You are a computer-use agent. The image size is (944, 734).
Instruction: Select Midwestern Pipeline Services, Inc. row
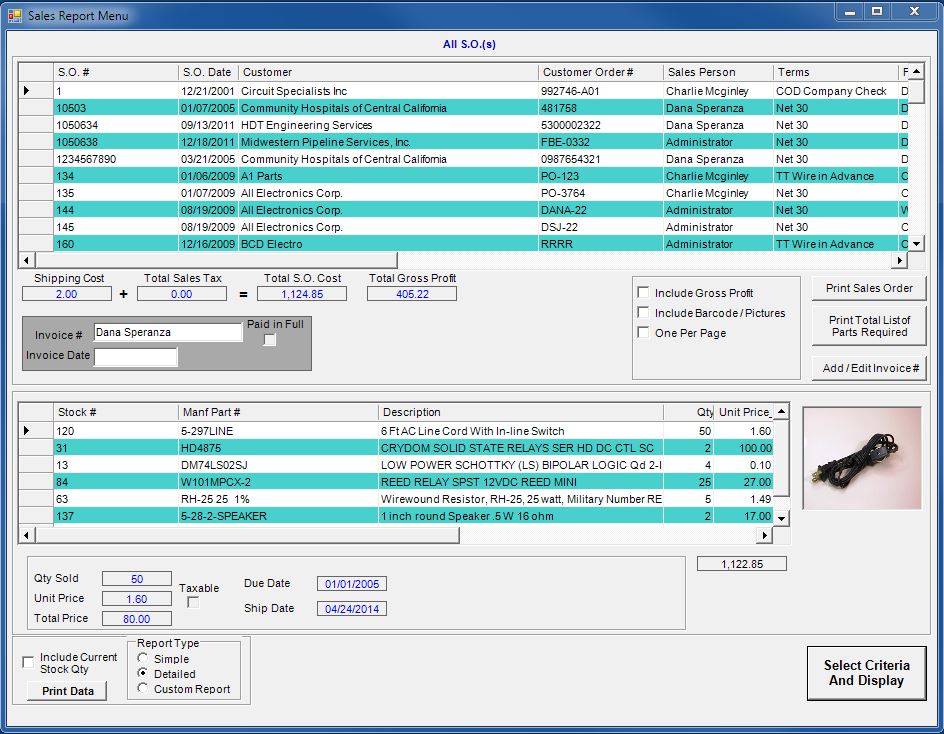tap(463, 142)
